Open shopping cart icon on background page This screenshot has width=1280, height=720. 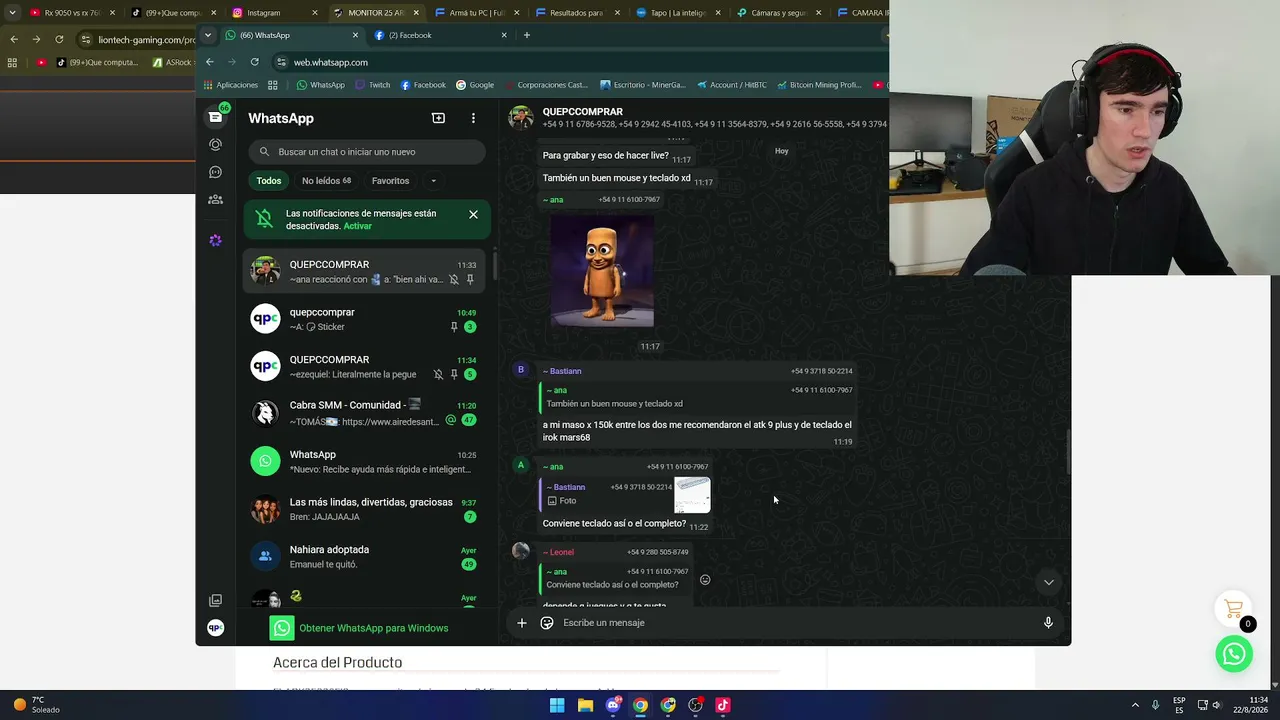pos(1234,609)
